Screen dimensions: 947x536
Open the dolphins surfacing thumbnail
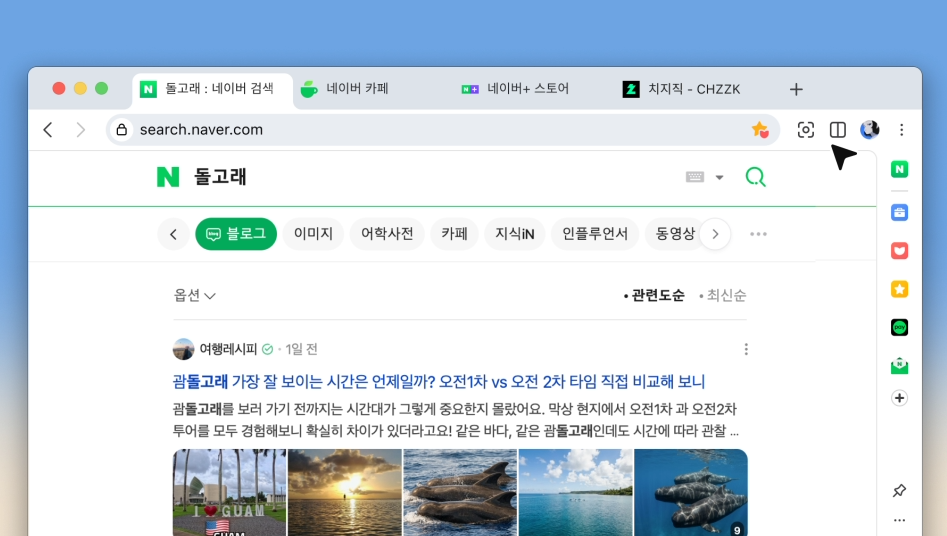[460, 492]
